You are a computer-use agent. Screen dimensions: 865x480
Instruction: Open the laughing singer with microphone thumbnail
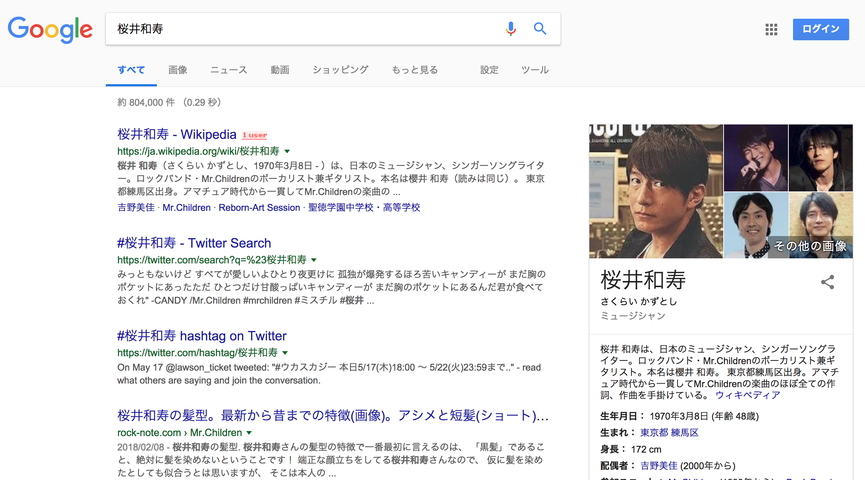(756, 158)
